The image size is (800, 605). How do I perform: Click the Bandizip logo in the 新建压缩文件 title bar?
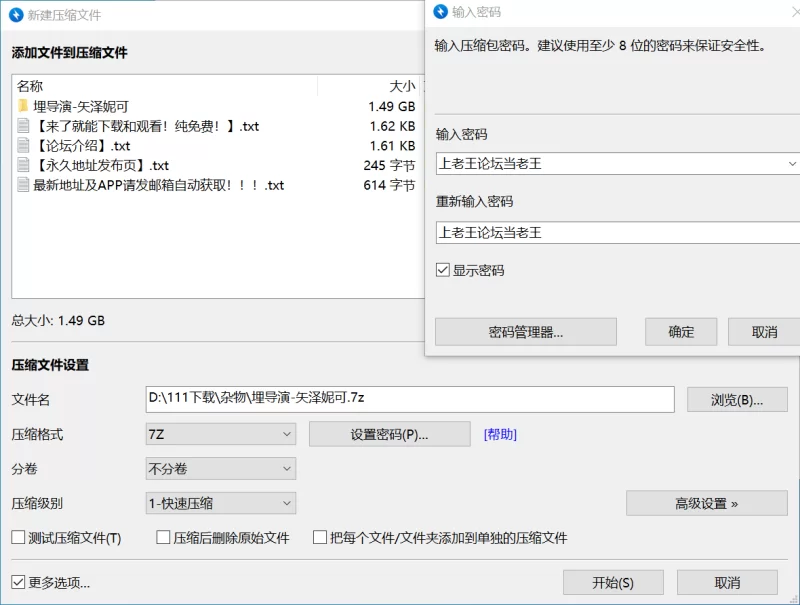click(x=16, y=15)
